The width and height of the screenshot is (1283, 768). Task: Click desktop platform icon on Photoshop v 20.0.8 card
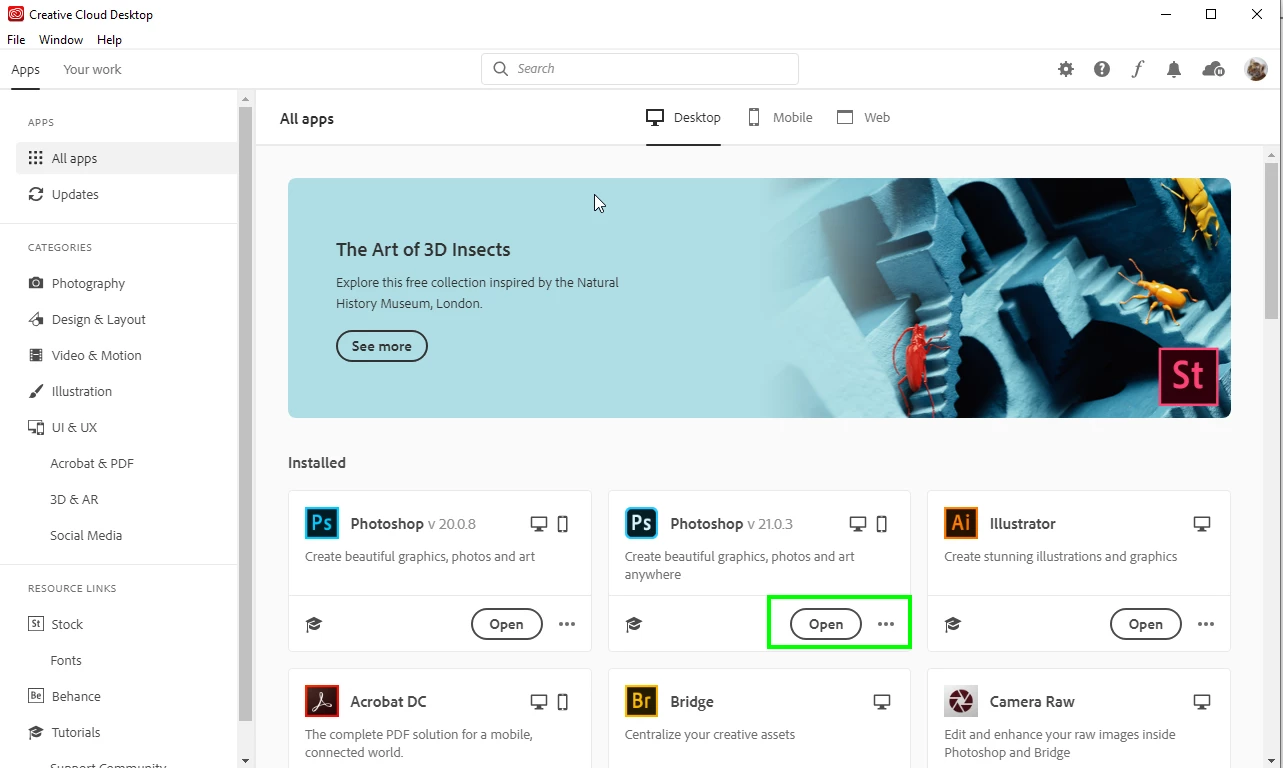tap(539, 524)
